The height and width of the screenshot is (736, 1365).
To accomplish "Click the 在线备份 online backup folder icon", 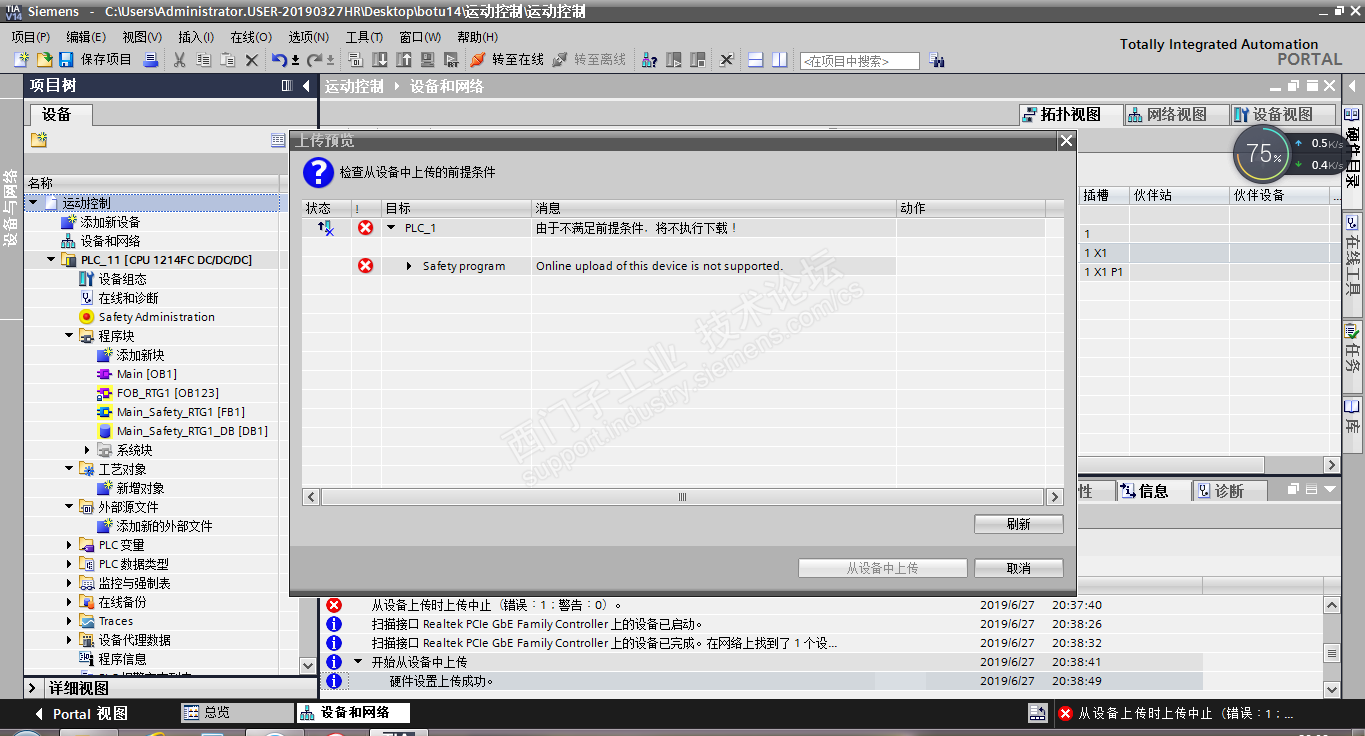I will coord(86,602).
